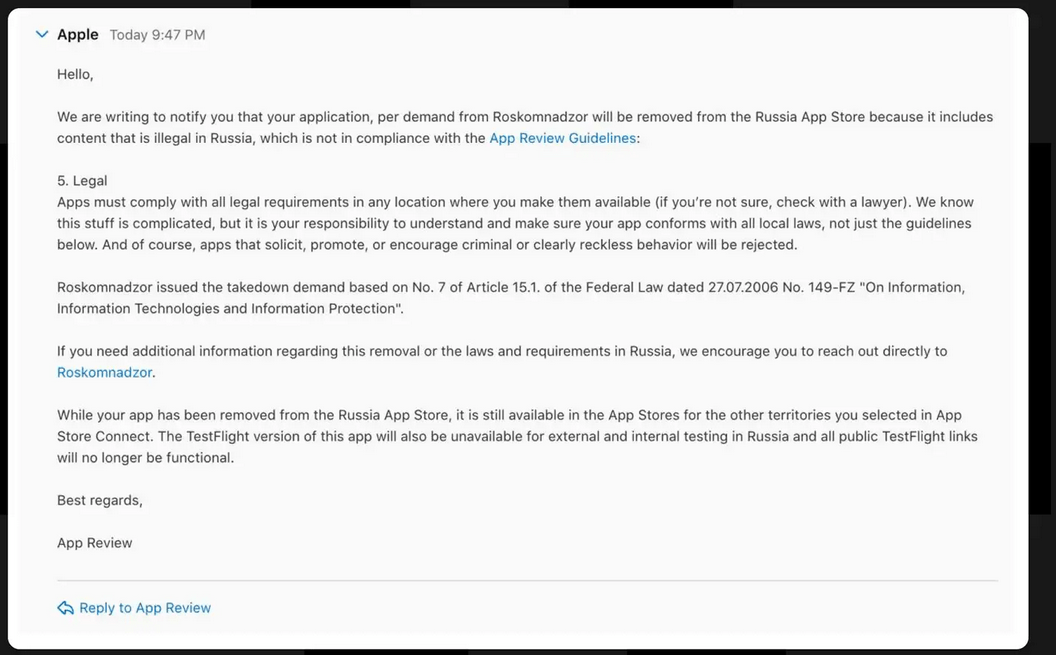Click the Today 9:47 PM timestamp

[x=156, y=34]
